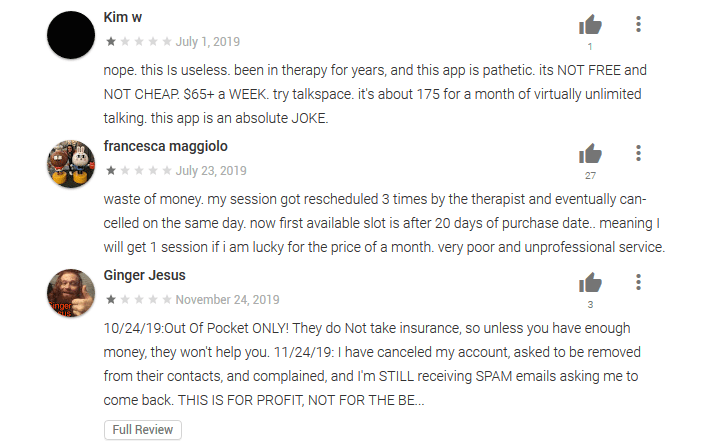Click the 27 helpful count on francesca's review
Image resolution: width=710 pixels, height=446 pixels.
(590, 175)
